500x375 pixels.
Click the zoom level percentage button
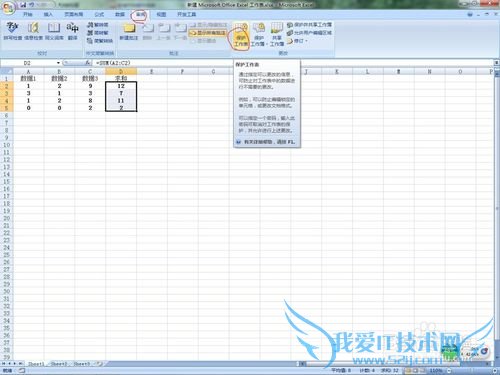436,370
